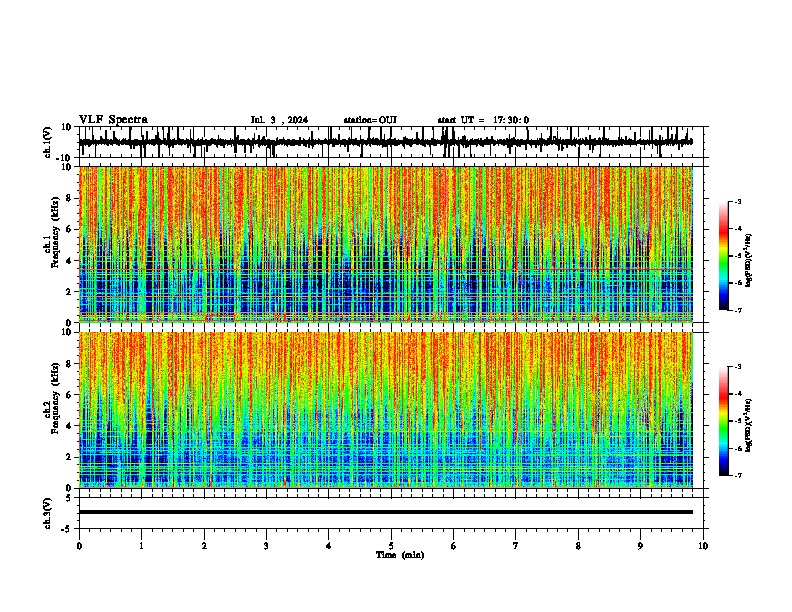
Task: Click the time axis tick label '6'
Action: click(454, 546)
